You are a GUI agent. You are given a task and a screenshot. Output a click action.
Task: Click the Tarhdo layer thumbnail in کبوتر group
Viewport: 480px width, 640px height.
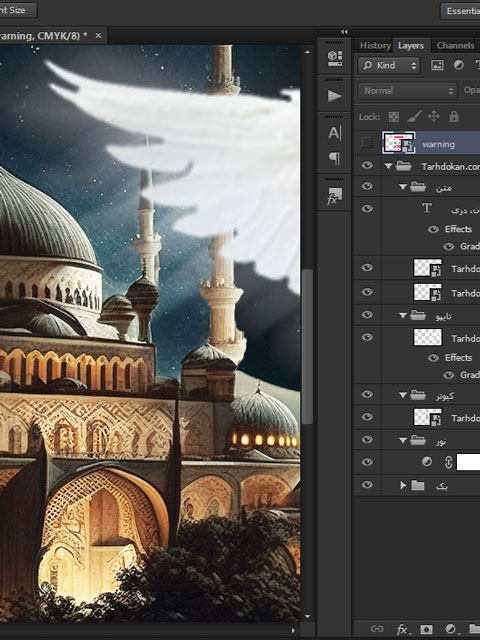[428, 417]
